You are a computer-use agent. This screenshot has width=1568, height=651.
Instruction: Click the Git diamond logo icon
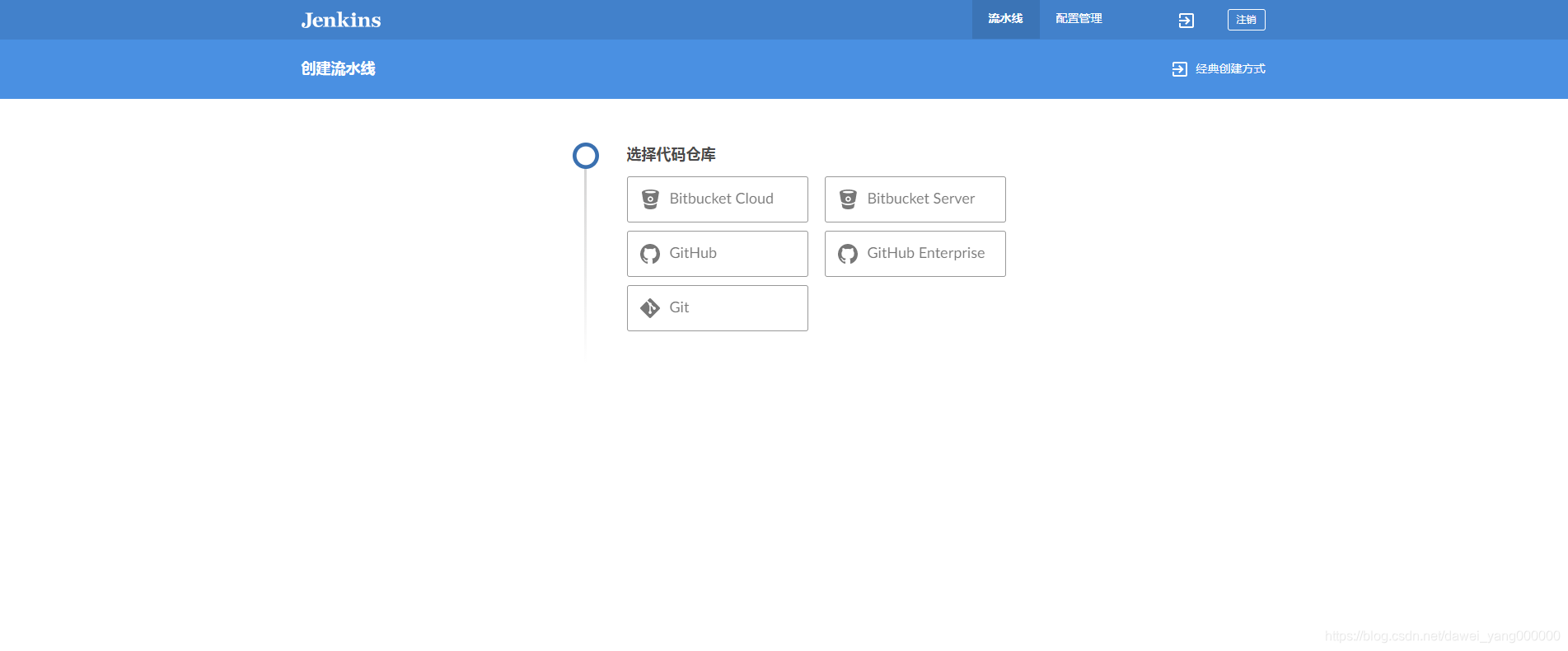point(650,308)
